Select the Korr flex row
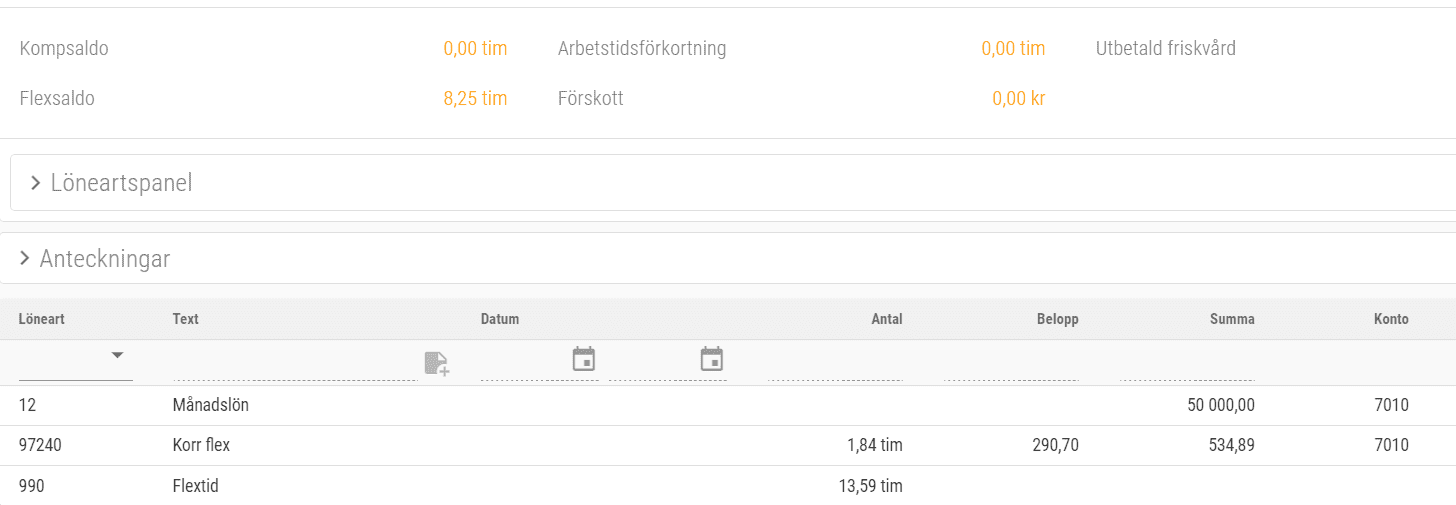Image resolution: width=1456 pixels, height=505 pixels. [x=201, y=445]
